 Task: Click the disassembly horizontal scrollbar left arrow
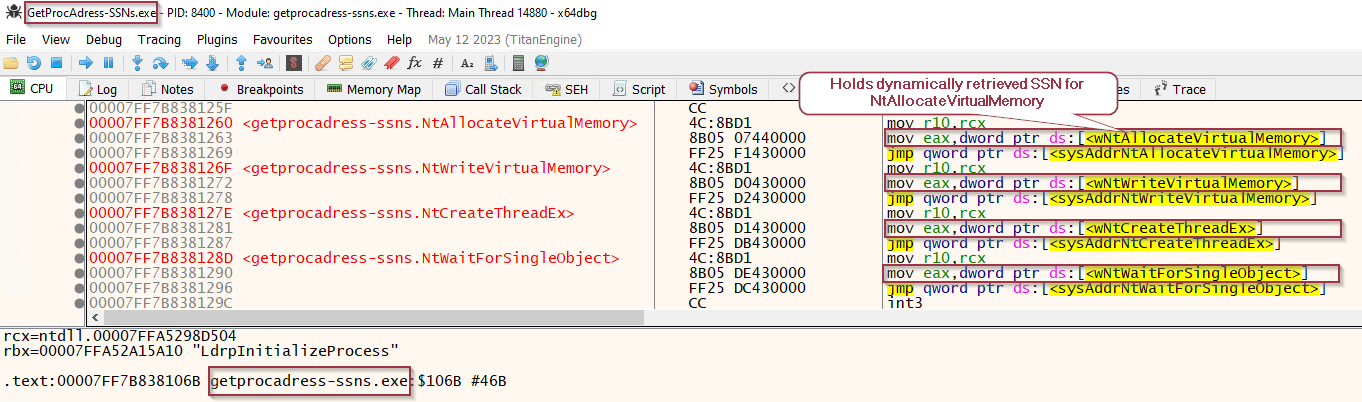coord(95,317)
